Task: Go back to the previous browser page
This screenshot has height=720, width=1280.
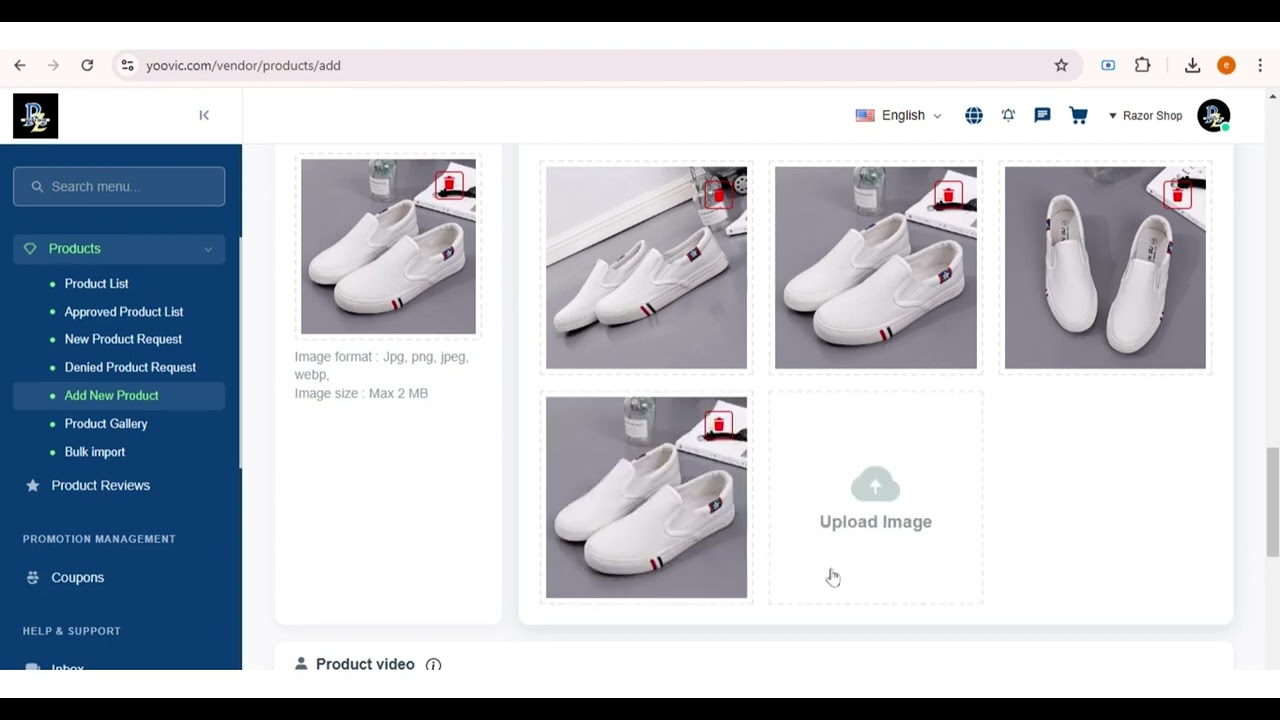Action: pyautogui.click(x=20, y=65)
